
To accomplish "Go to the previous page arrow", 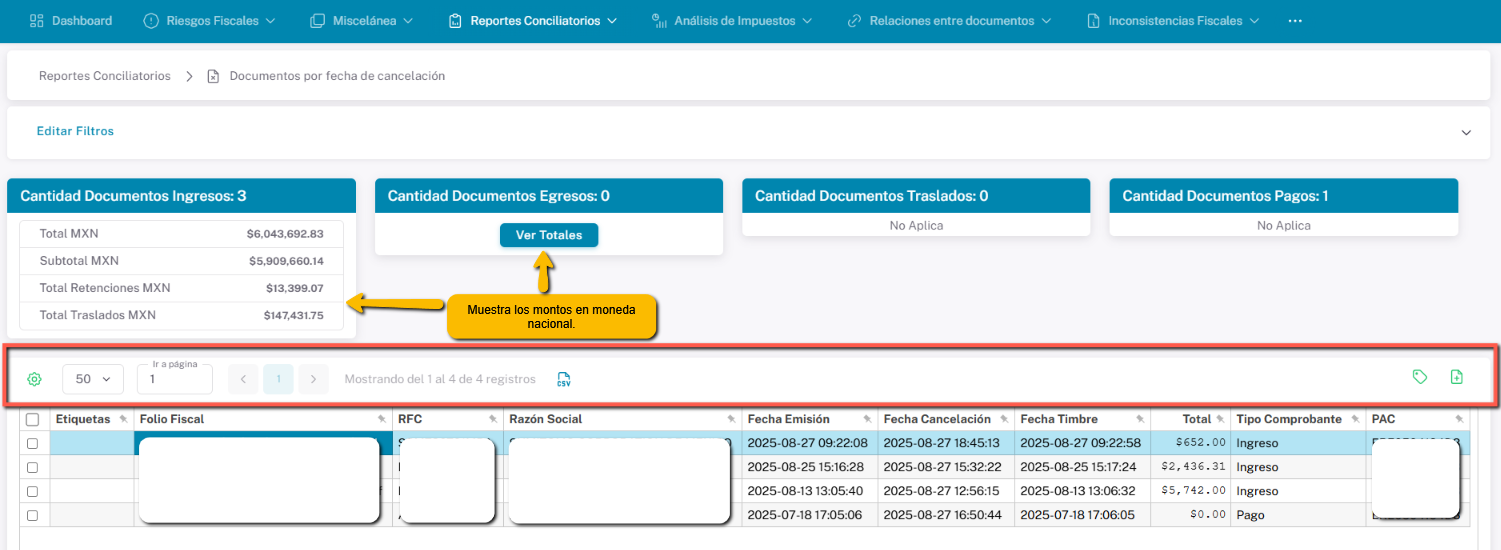I will (243, 379).
